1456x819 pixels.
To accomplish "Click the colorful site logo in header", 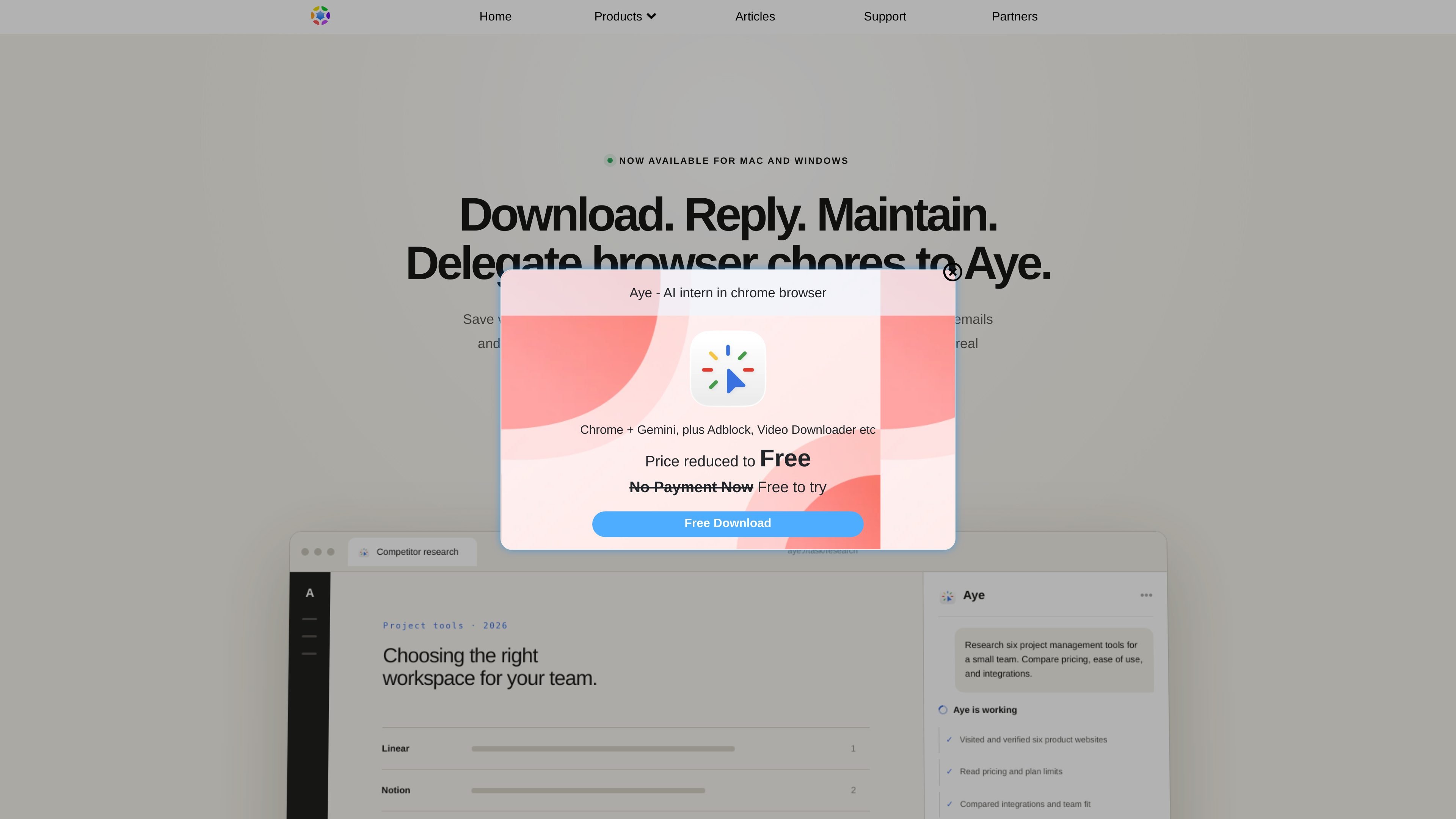I will 320,16.
